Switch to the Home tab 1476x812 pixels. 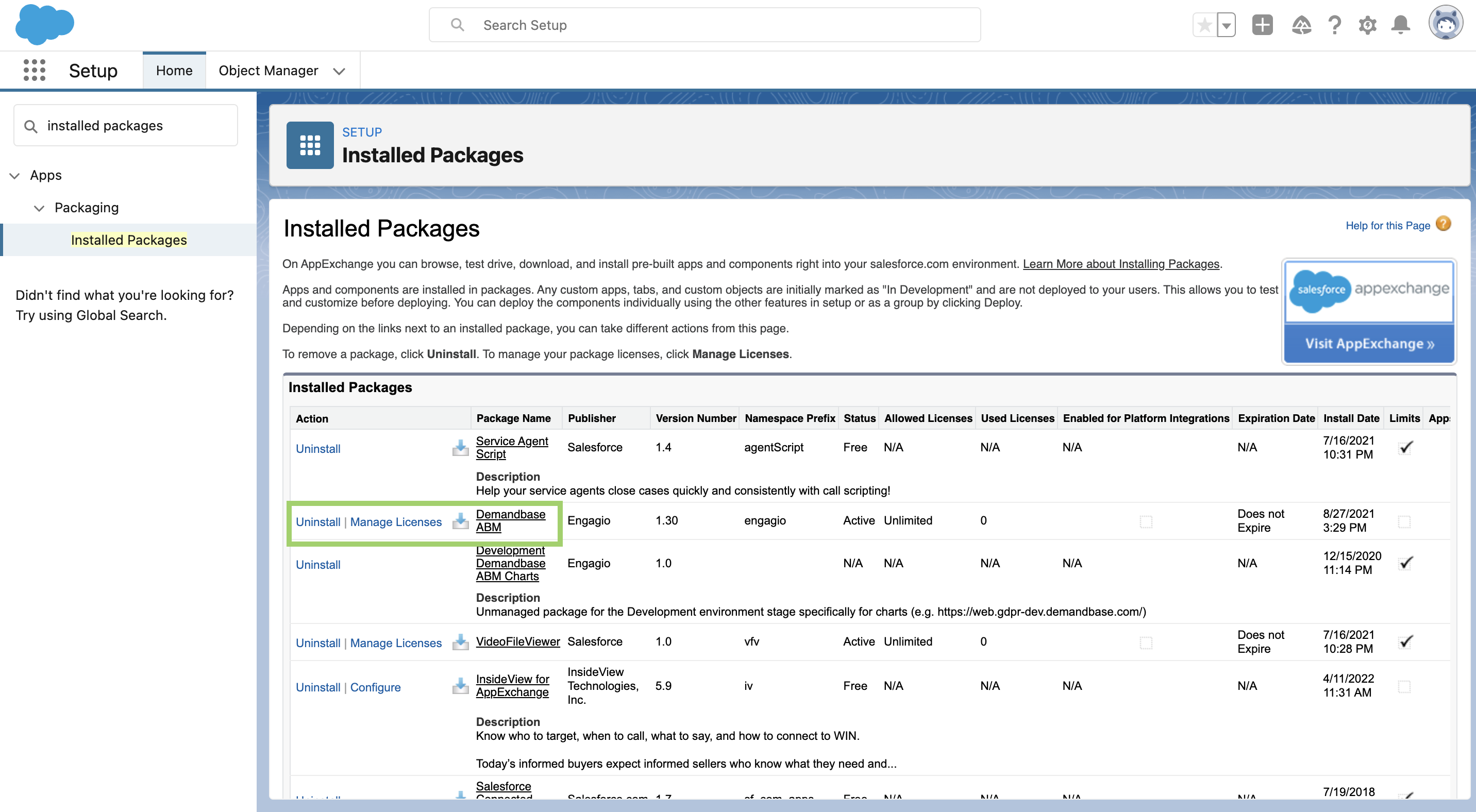pyautogui.click(x=174, y=71)
